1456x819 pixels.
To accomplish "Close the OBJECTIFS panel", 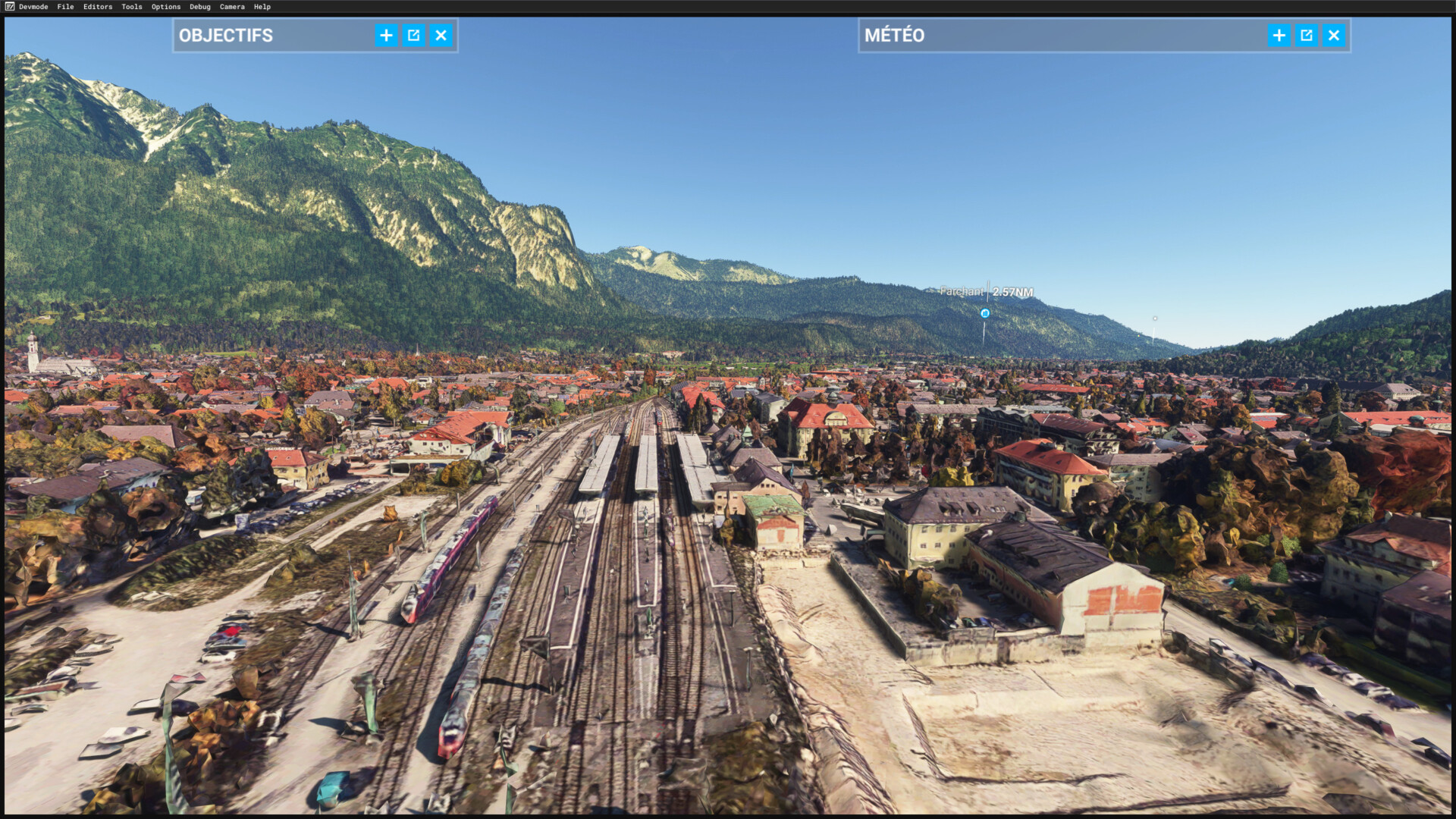I will (441, 36).
